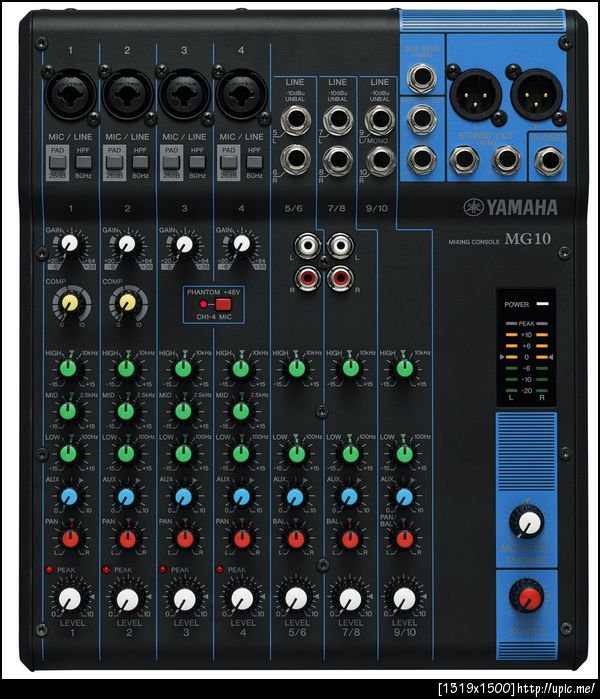Screen dimensions: 600x699
Task: Click the LINE 9 L/MONO input jack
Action: [x=380, y=119]
